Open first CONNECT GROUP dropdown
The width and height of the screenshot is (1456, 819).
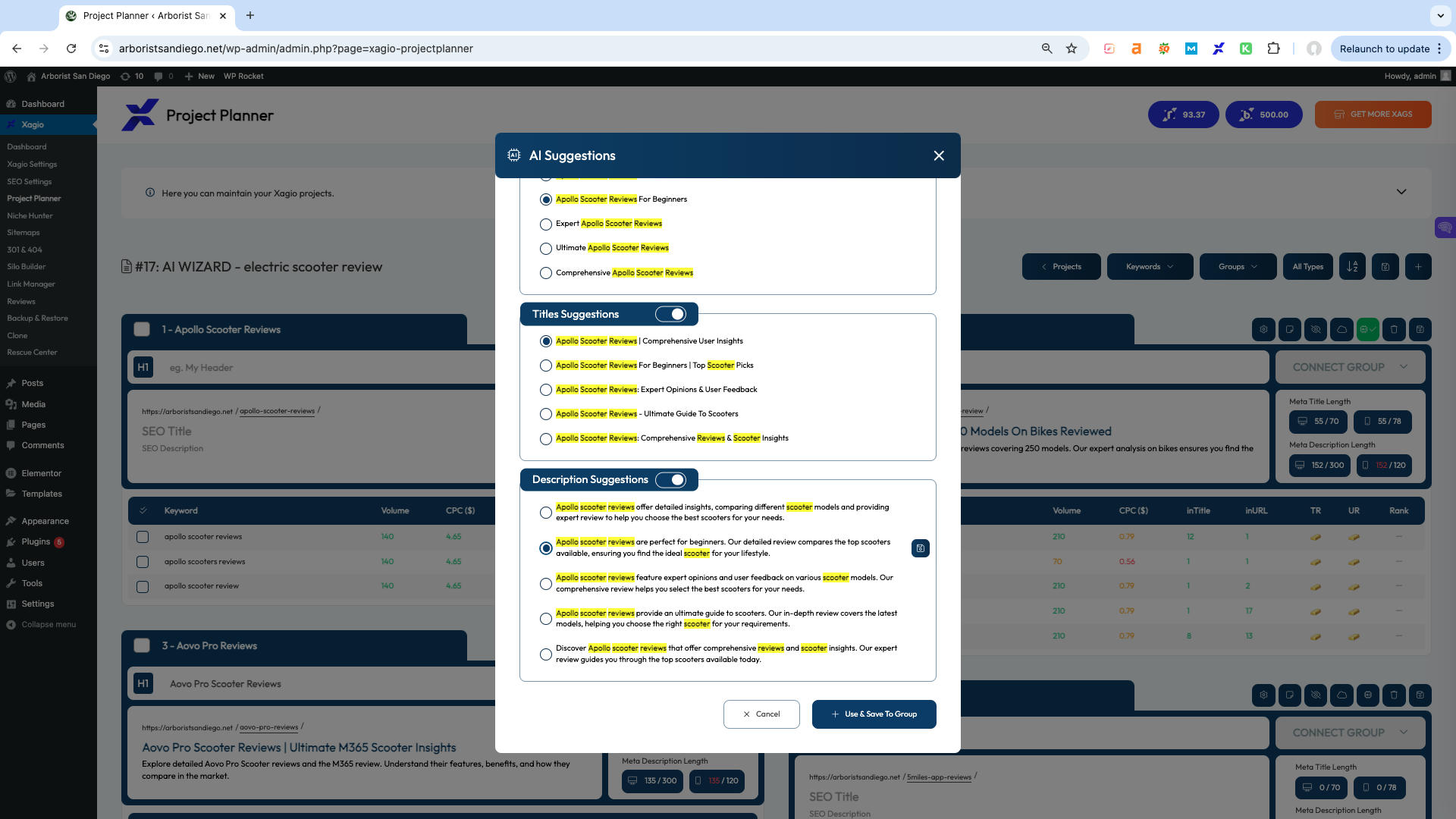[x=1351, y=367]
